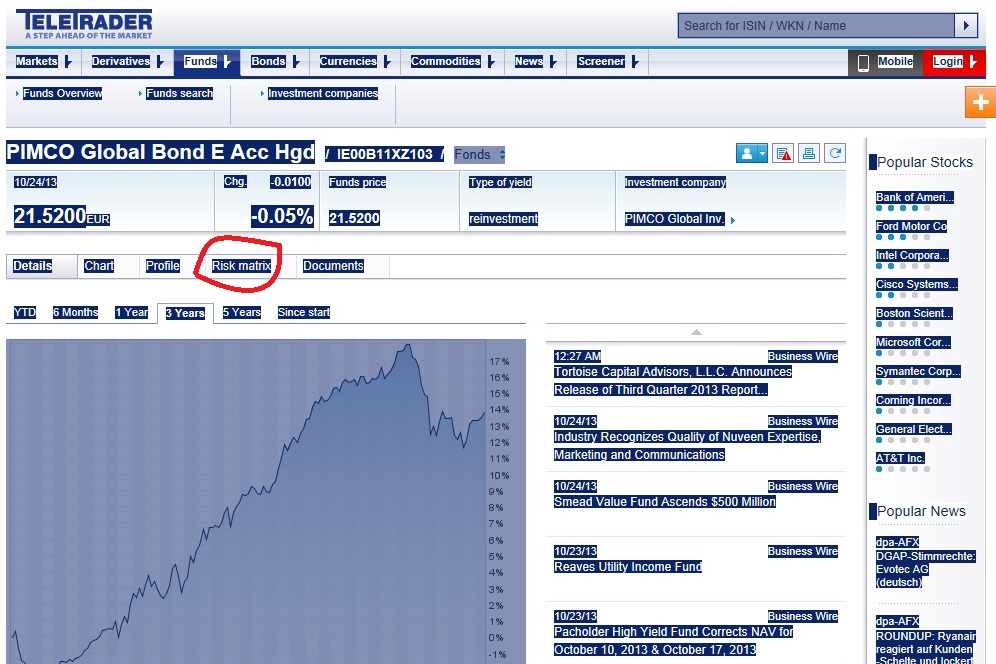Screen dimensions: 996x664
Task: Click the mobile phone icon
Action: point(863,62)
